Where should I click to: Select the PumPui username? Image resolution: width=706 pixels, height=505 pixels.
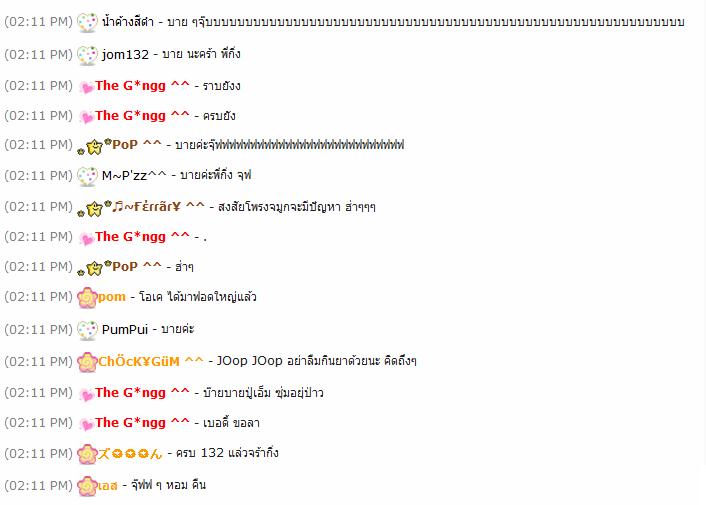[x=125, y=329]
